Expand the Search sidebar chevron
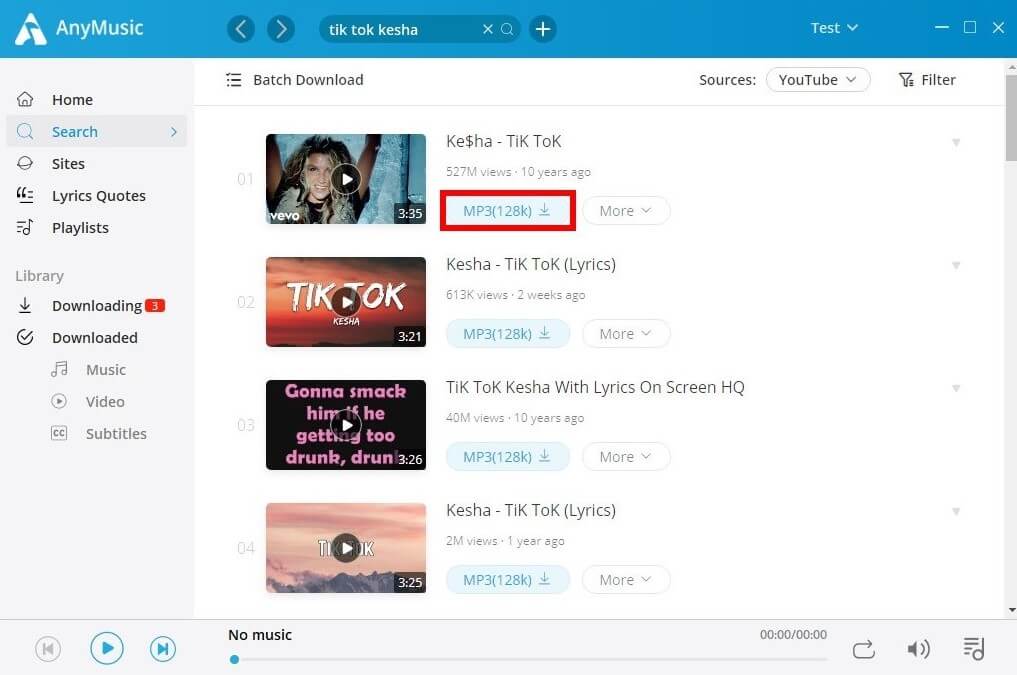 174,132
